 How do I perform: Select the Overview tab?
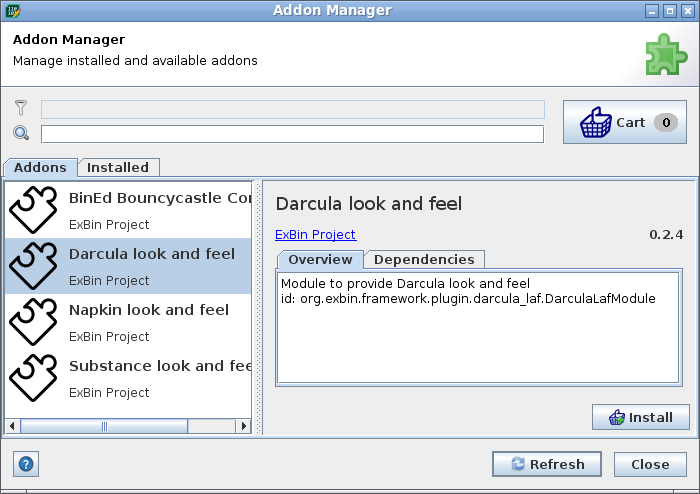(x=320, y=259)
